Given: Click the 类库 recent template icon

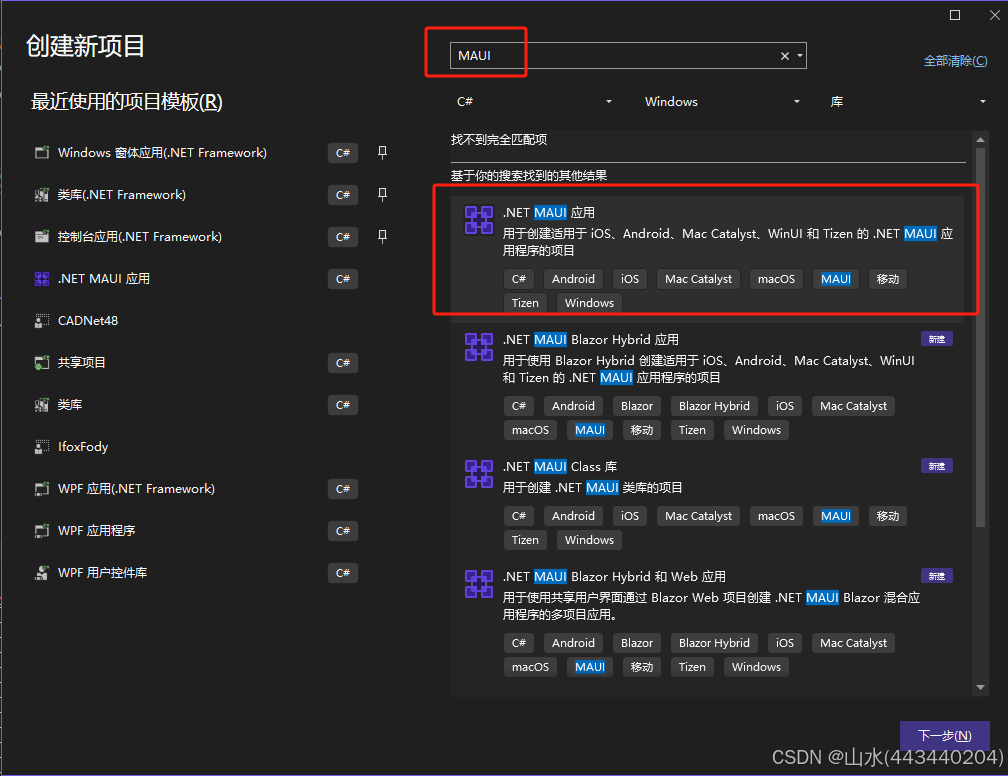Looking at the screenshot, I should pyautogui.click(x=42, y=405).
